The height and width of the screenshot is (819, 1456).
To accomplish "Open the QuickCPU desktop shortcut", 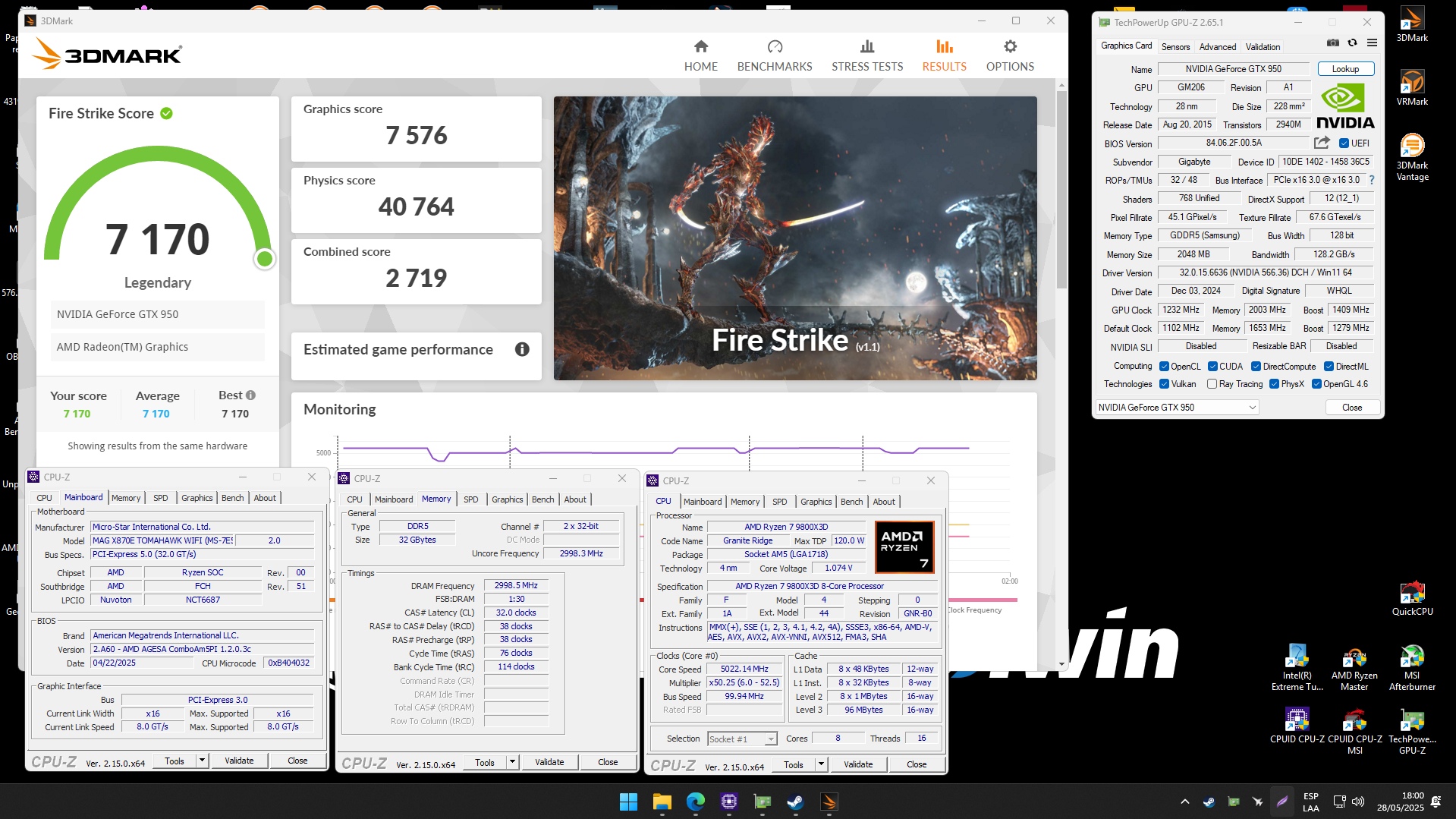I will point(1412,598).
